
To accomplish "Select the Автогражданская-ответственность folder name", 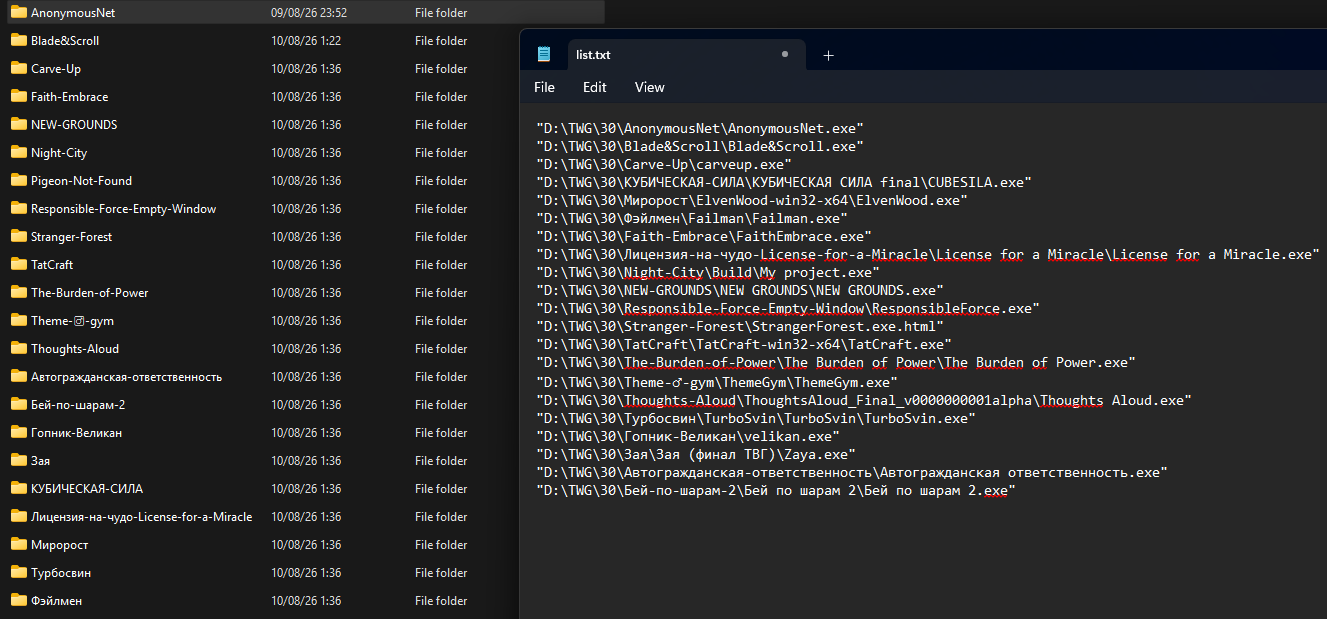I will [x=127, y=377].
